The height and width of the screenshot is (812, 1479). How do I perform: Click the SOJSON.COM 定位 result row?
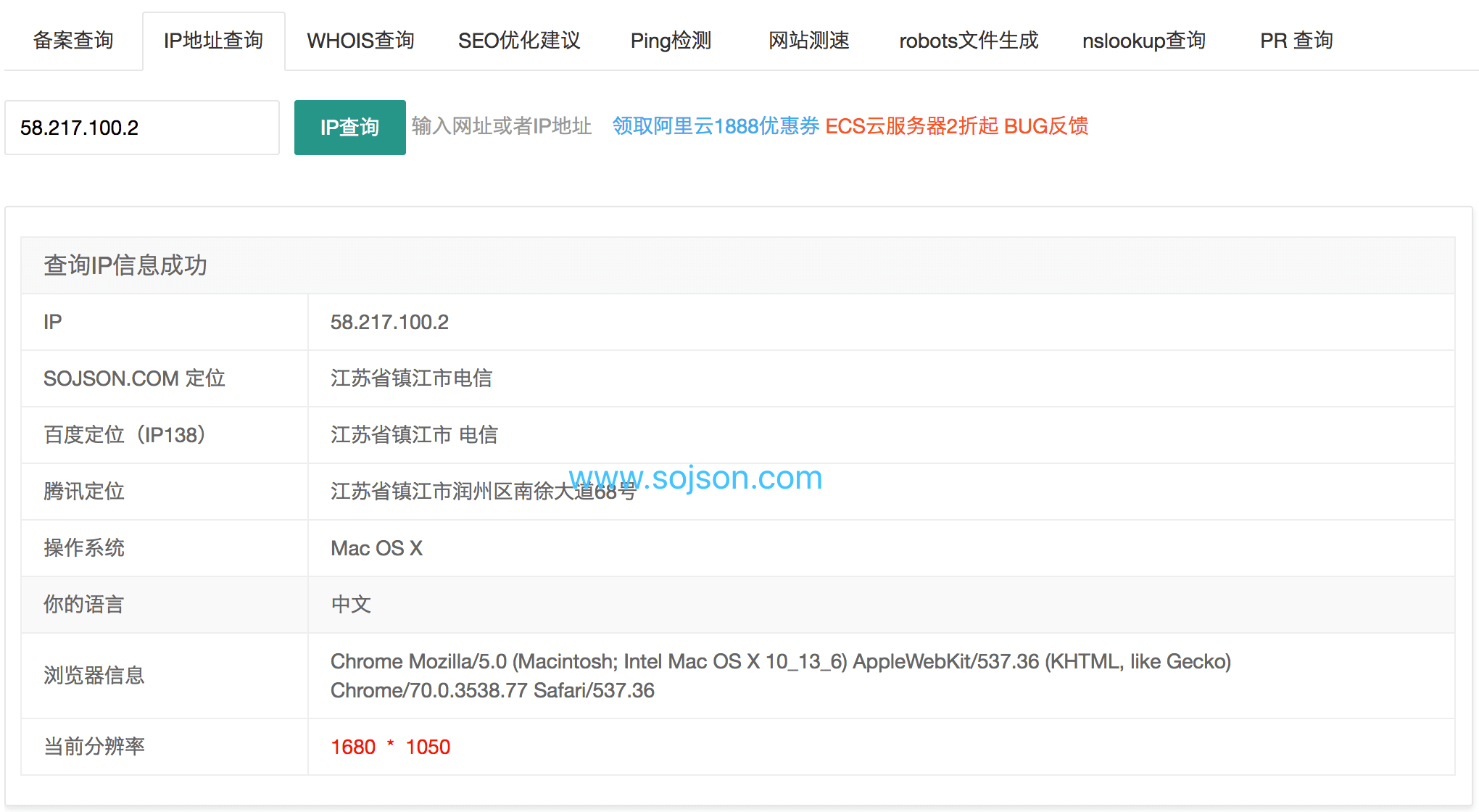[134, 378]
